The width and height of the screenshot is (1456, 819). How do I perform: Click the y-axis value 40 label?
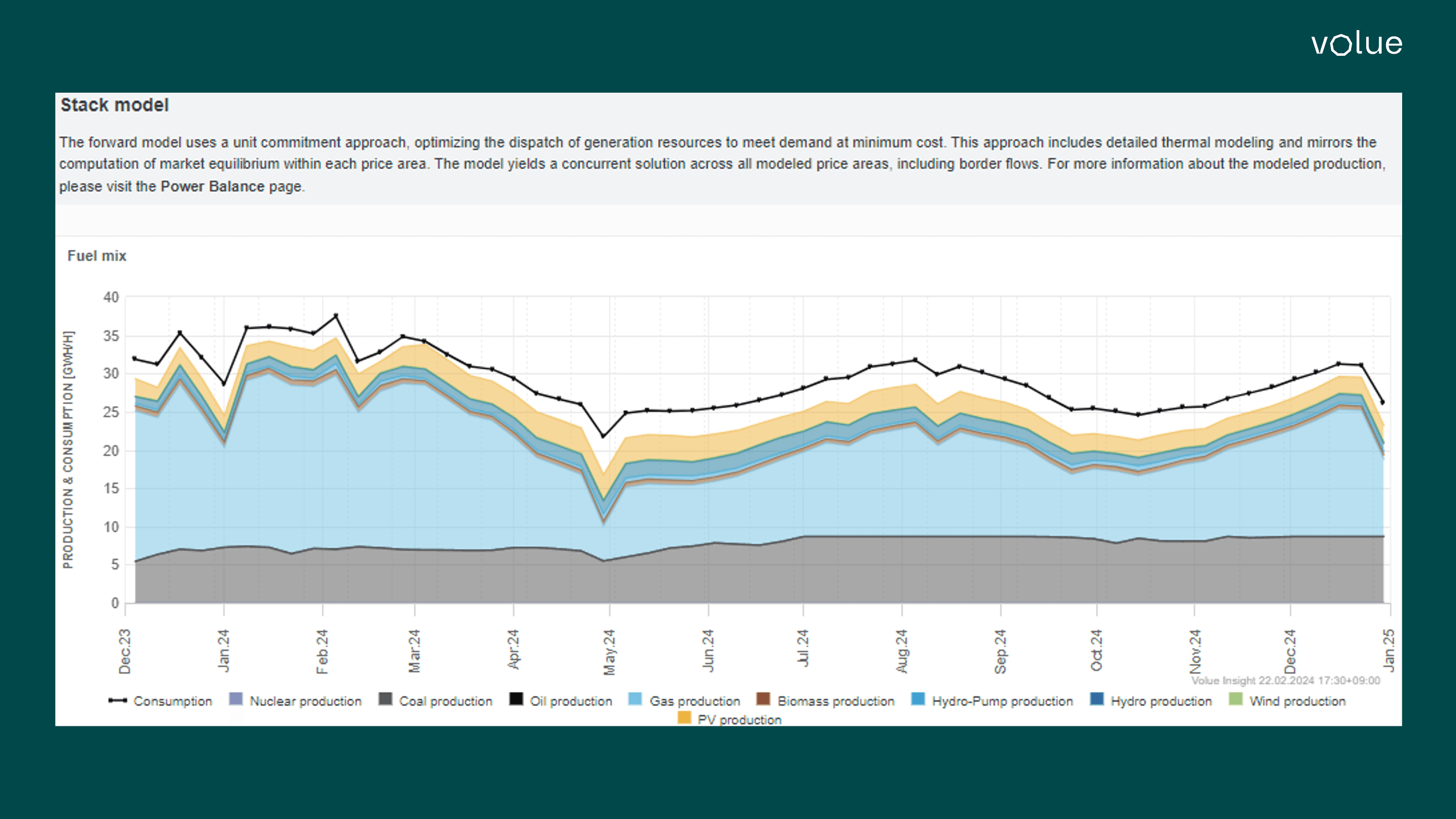tap(111, 297)
